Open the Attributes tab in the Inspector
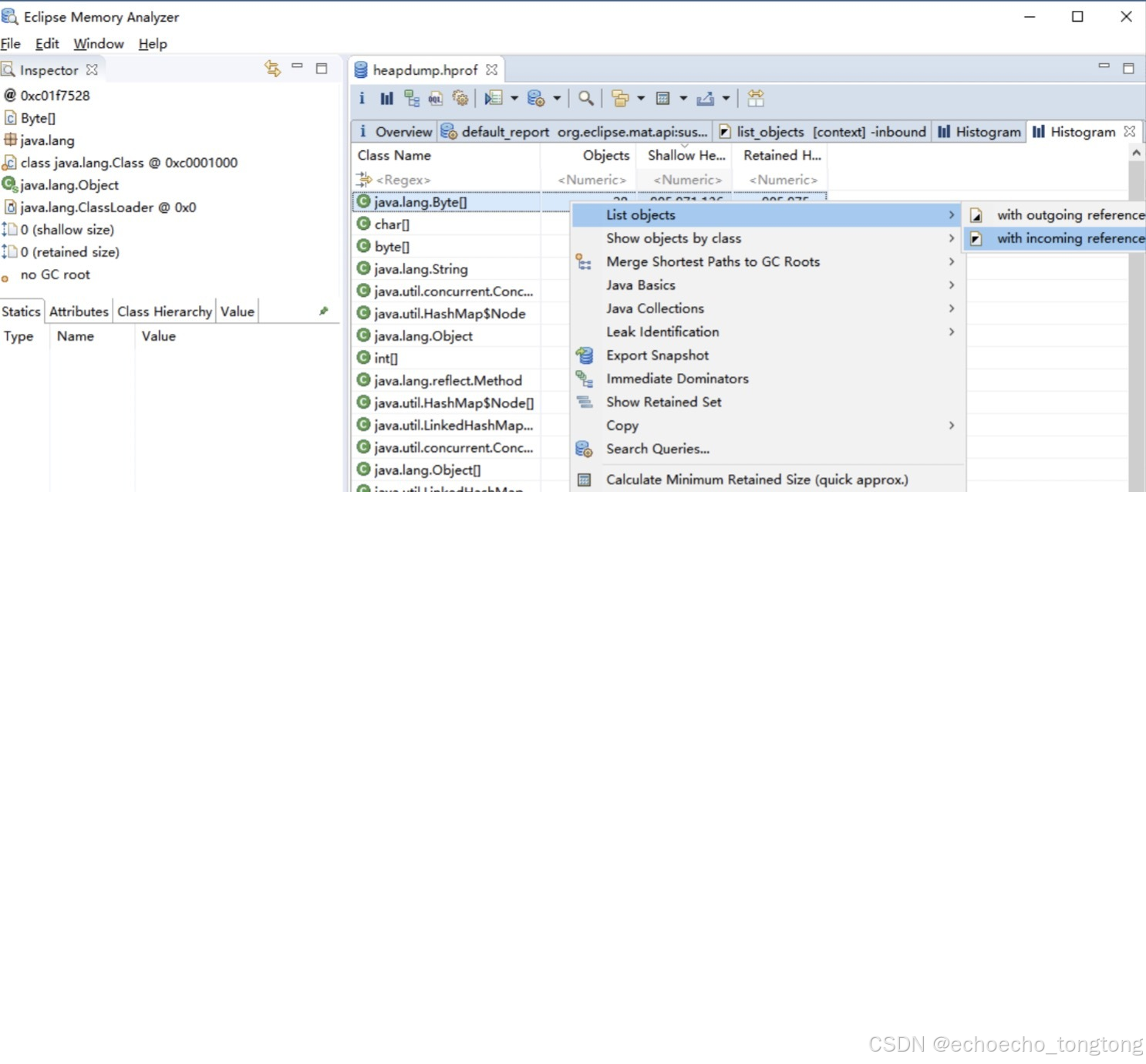 [79, 311]
